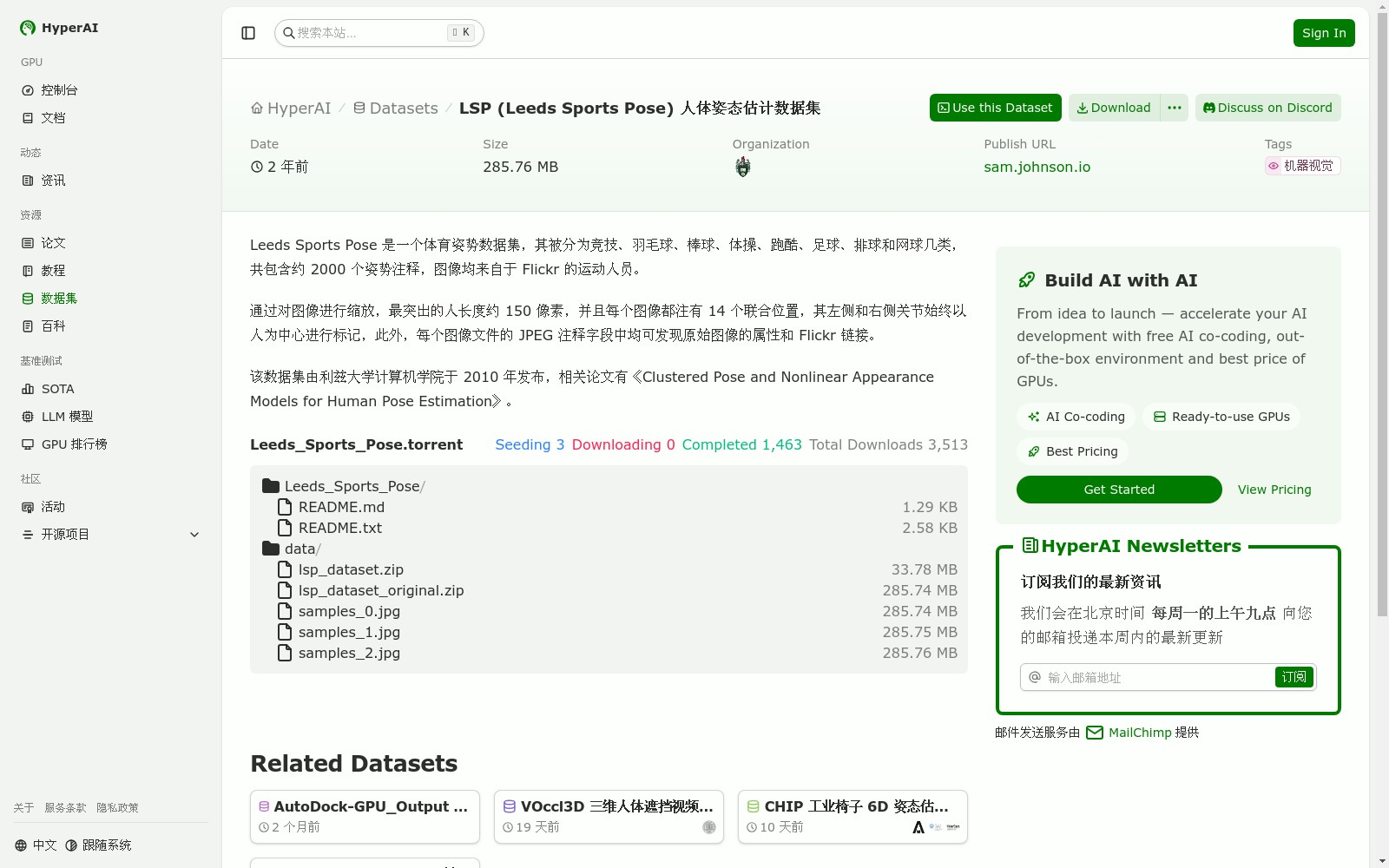Open the 跟随系统 theme selector
The width and height of the screenshot is (1389, 868).
tap(98, 845)
